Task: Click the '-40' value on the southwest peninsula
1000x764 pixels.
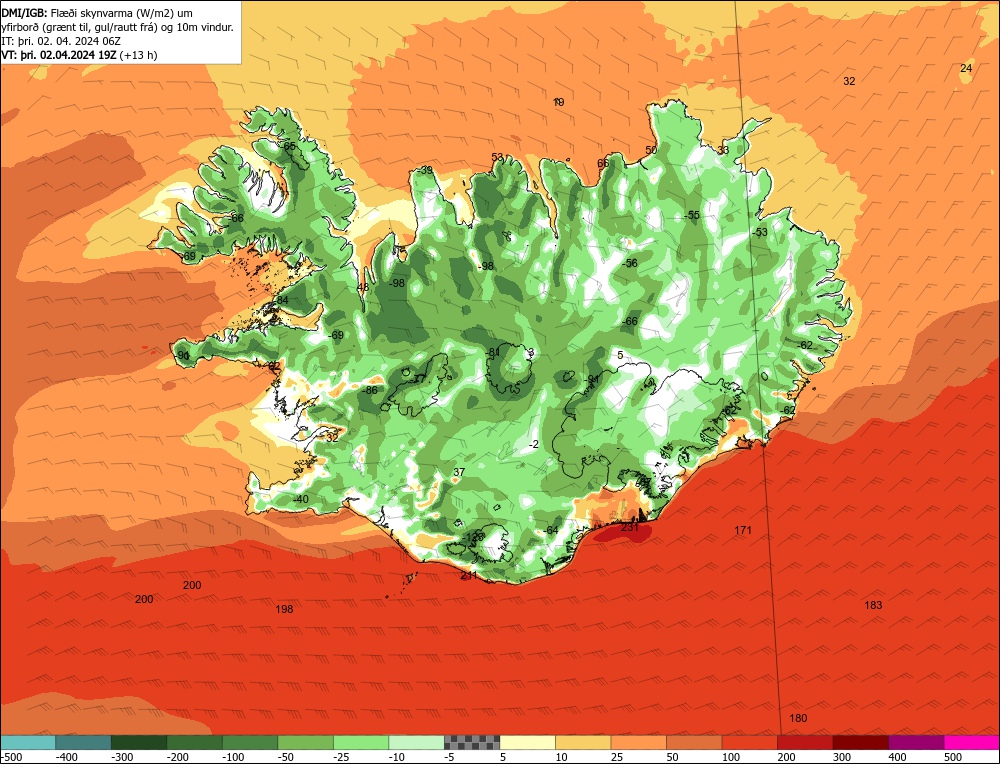Action: coord(300,499)
